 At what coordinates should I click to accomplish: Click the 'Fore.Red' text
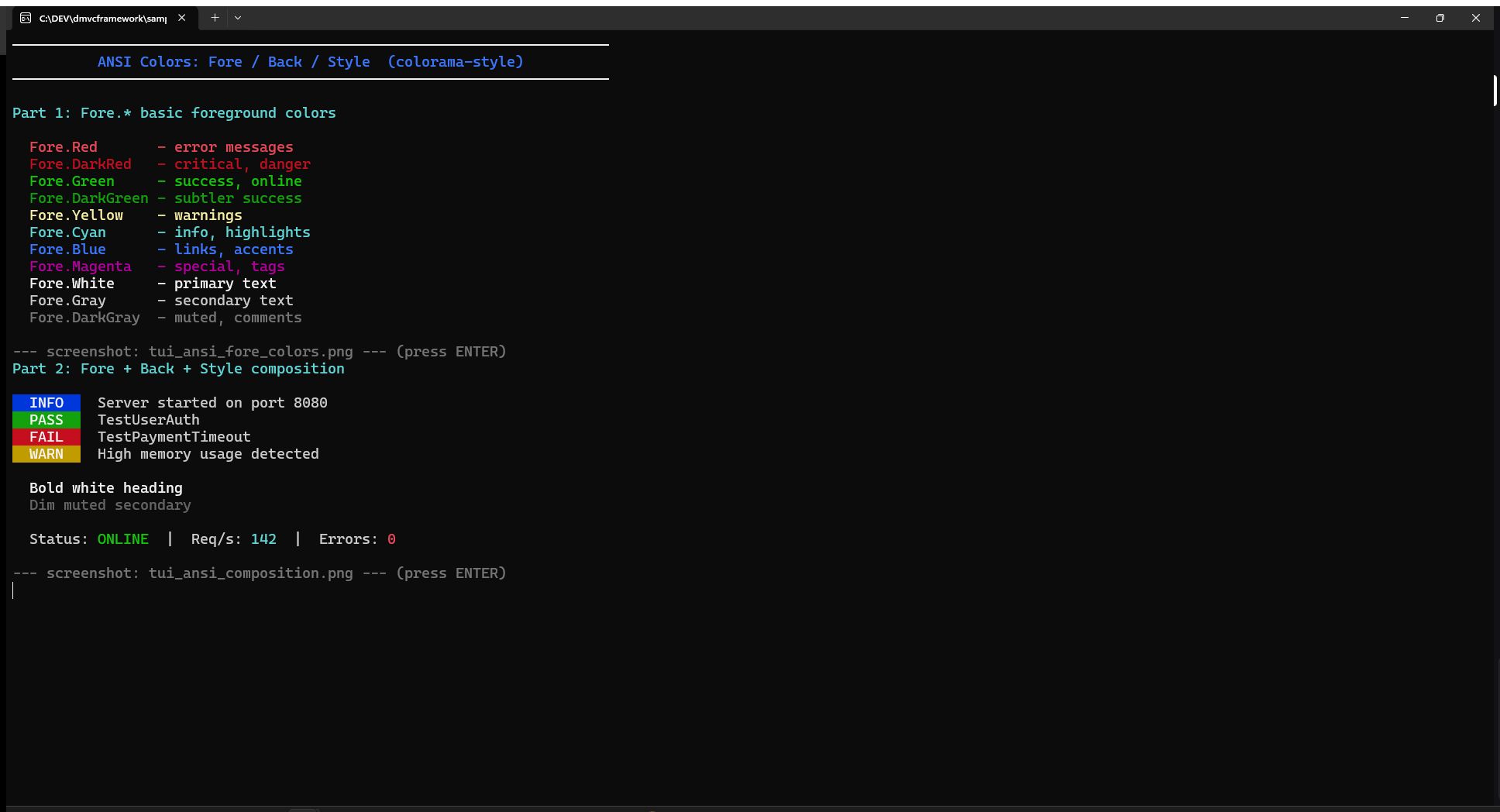tap(64, 147)
